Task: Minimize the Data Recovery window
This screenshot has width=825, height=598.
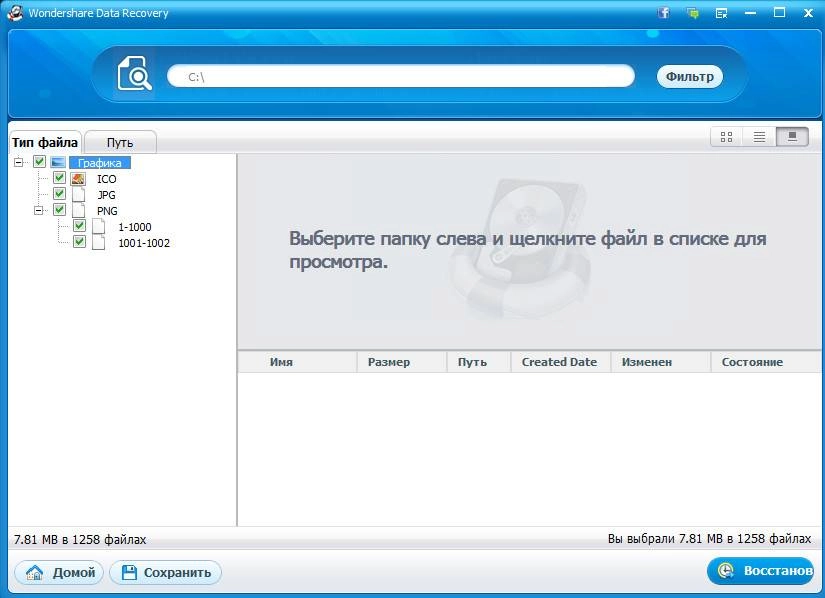Action: click(750, 13)
